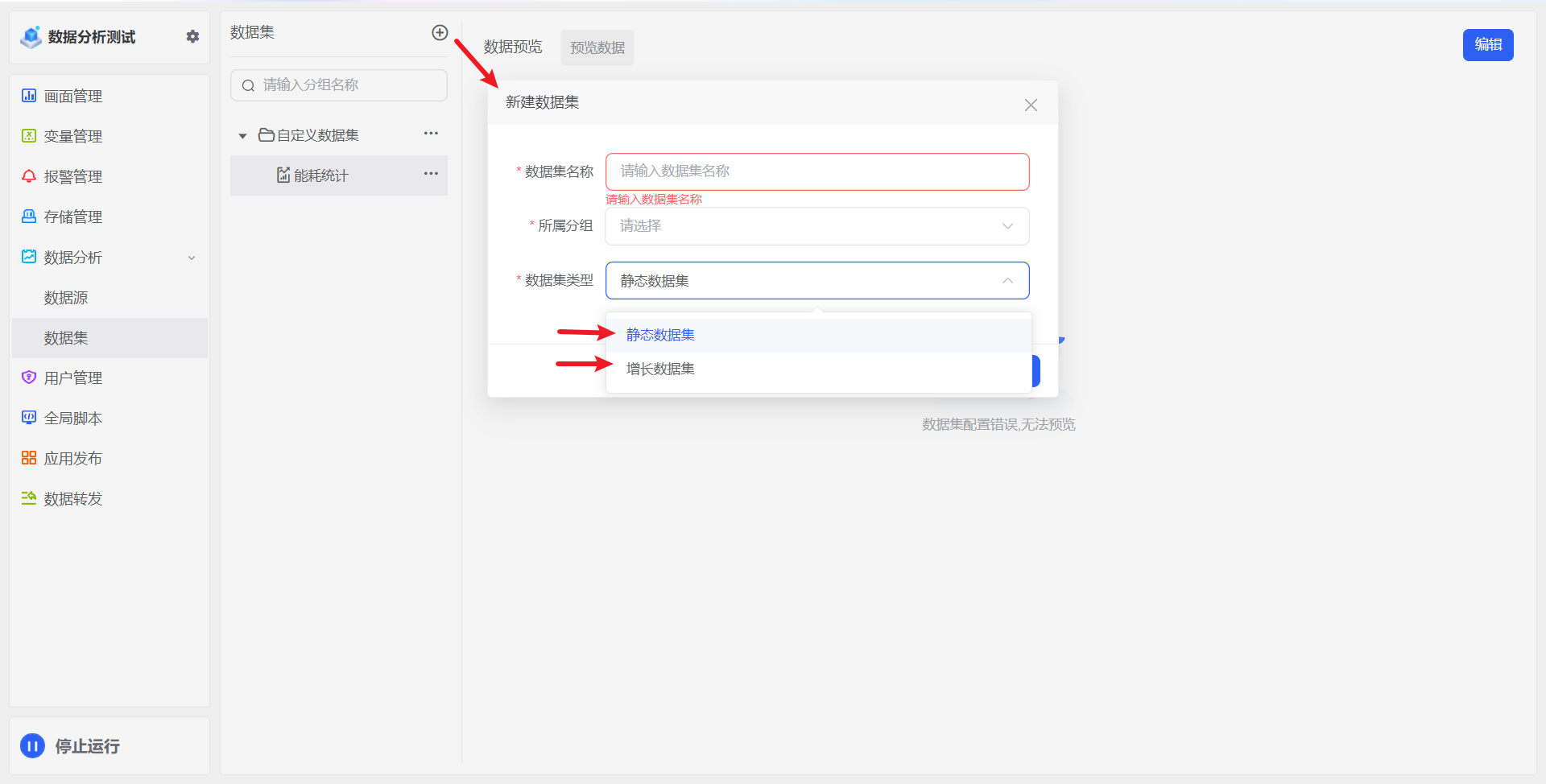The height and width of the screenshot is (784, 1546).
Task: Open 画面管理 from the sidebar
Action: point(72,97)
